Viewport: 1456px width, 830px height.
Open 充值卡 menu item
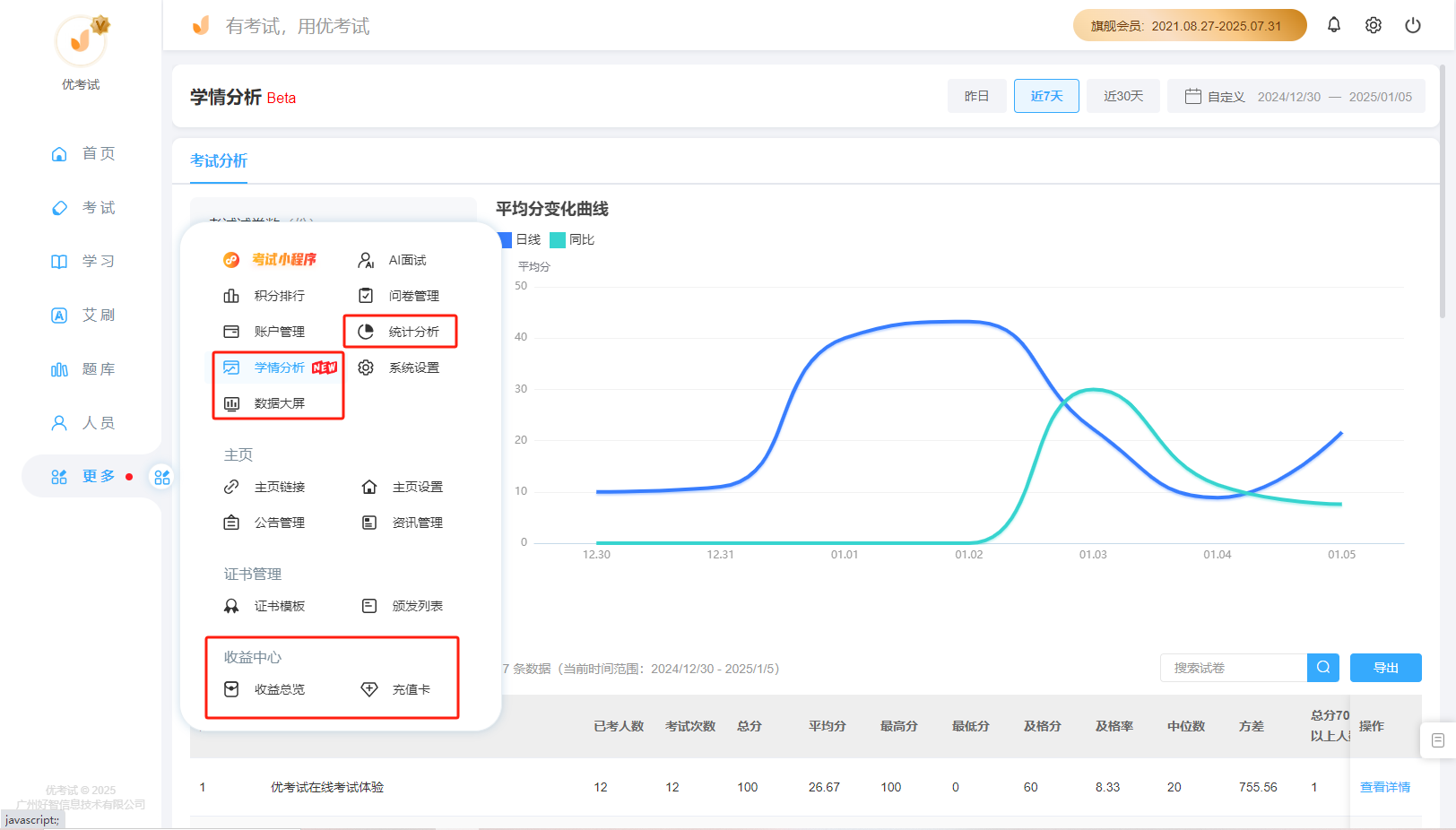tap(395, 689)
